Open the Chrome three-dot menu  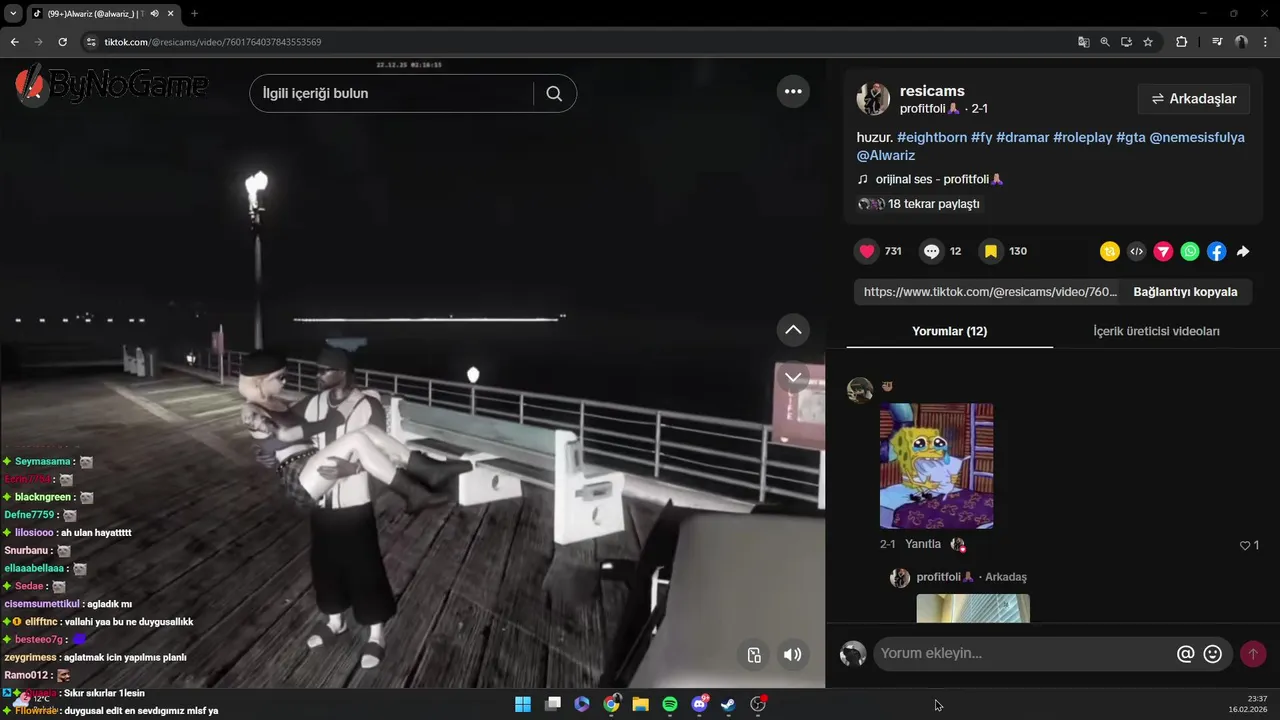pyautogui.click(x=1266, y=42)
